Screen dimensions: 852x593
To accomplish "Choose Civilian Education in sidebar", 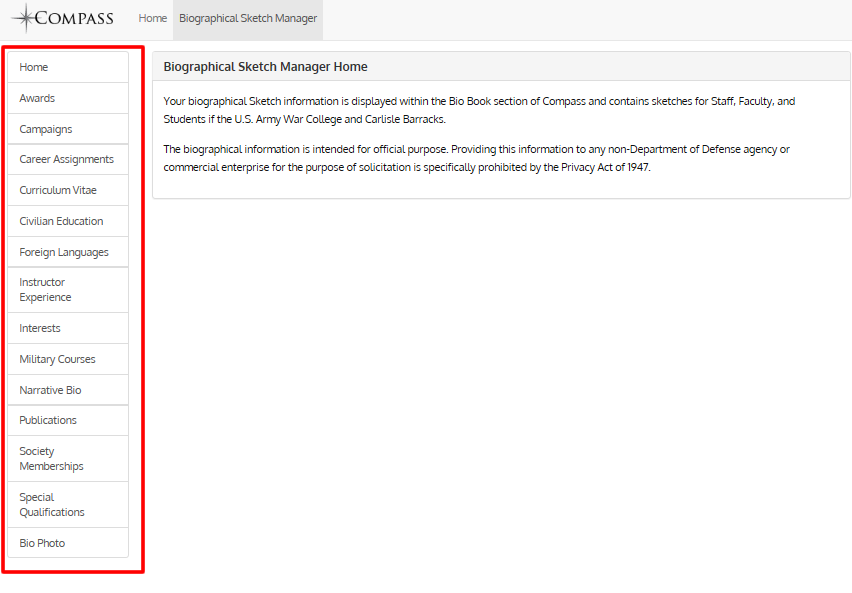I will click(x=68, y=221).
